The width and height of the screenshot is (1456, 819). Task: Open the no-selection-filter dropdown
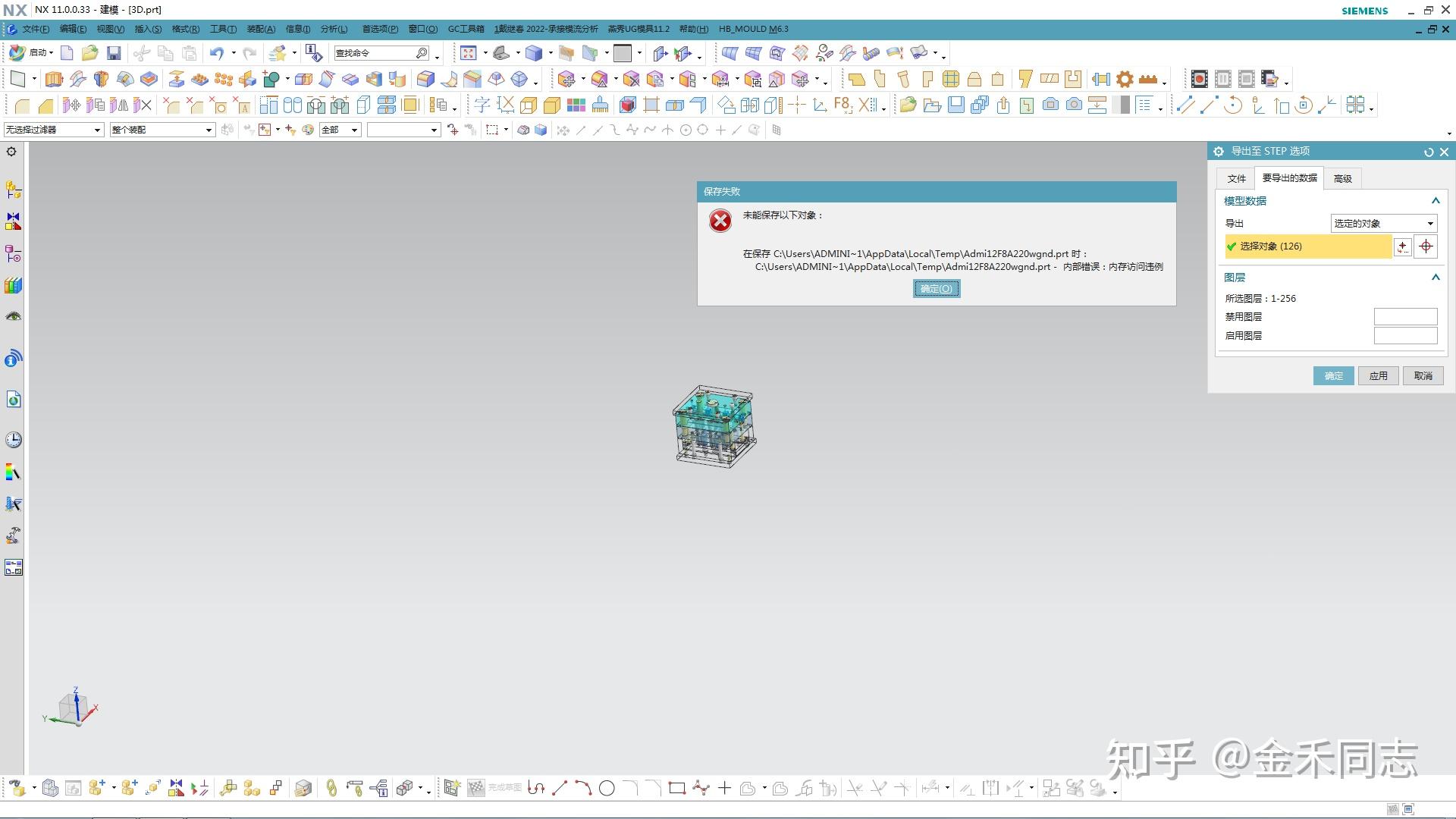[x=53, y=130]
